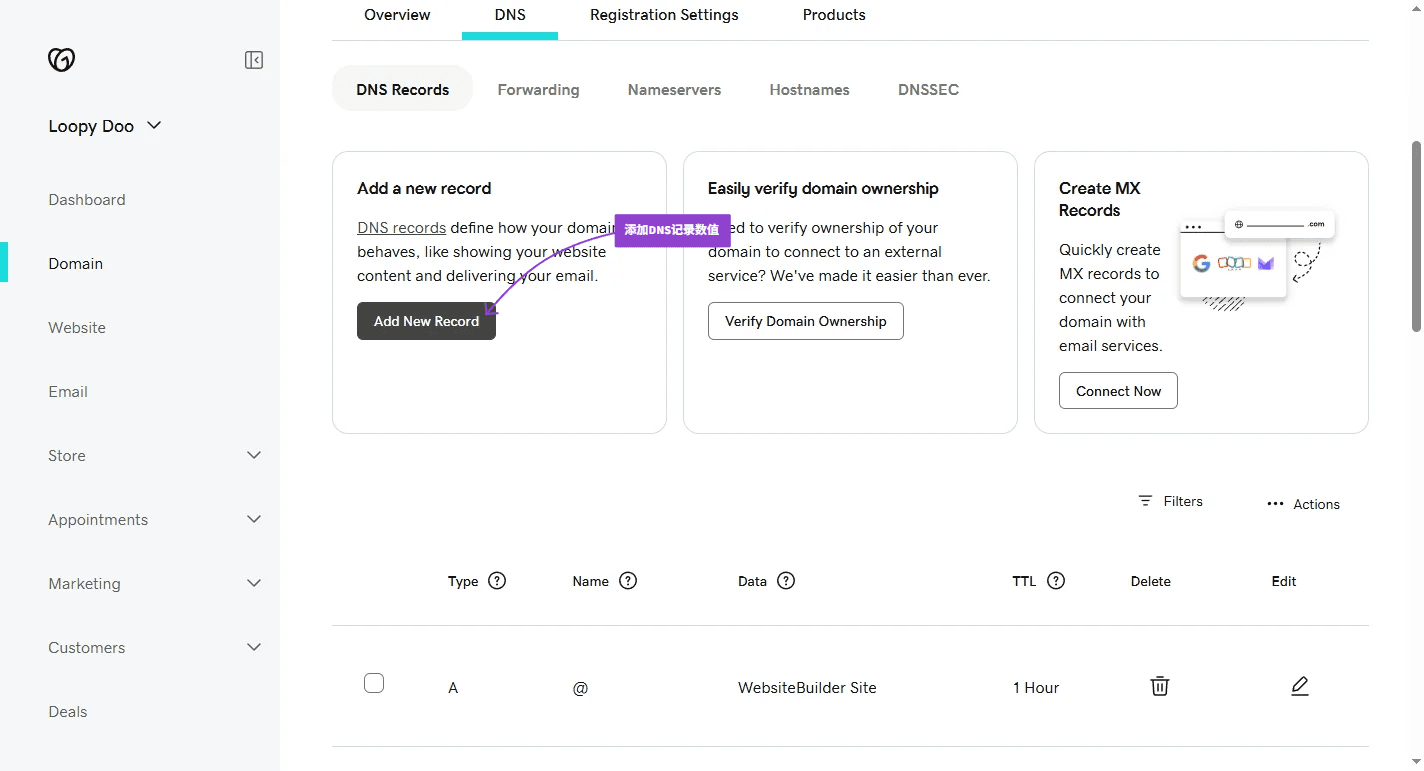Viewport: 1424px width, 771px height.
Task: Delete the A record trash icon
Action: pyautogui.click(x=1159, y=686)
